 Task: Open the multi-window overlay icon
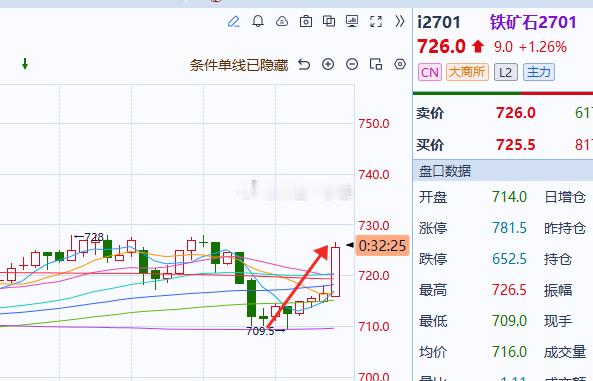tap(329, 21)
